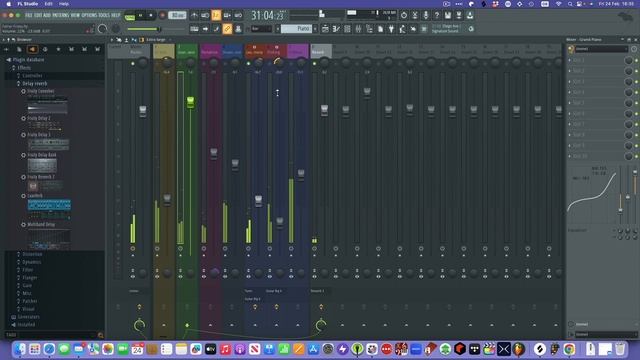Image resolution: width=640 pixels, height=360 pixels.
Task: Select the purple mixer track header
Action: [298, 51]
